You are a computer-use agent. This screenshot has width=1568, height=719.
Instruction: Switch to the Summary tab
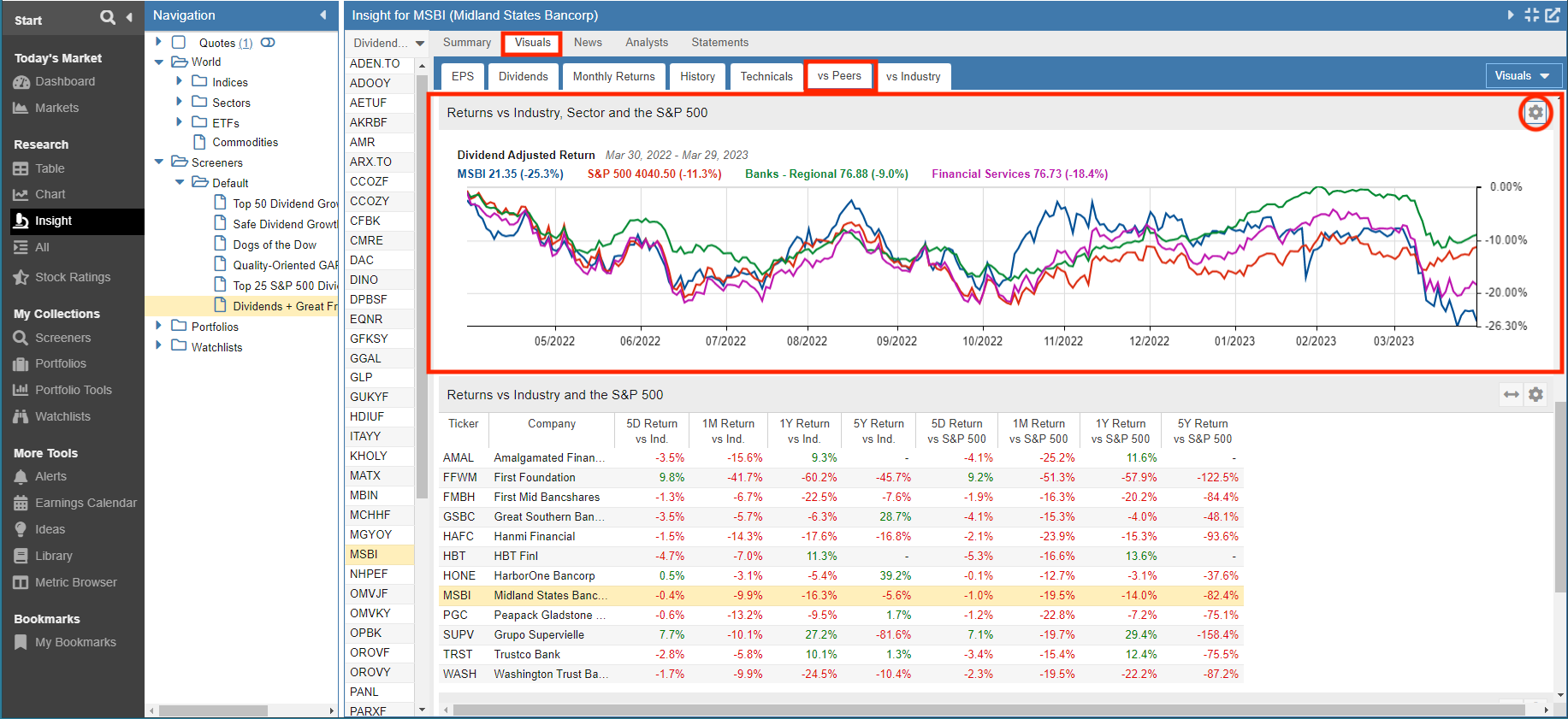pos(467,43)
